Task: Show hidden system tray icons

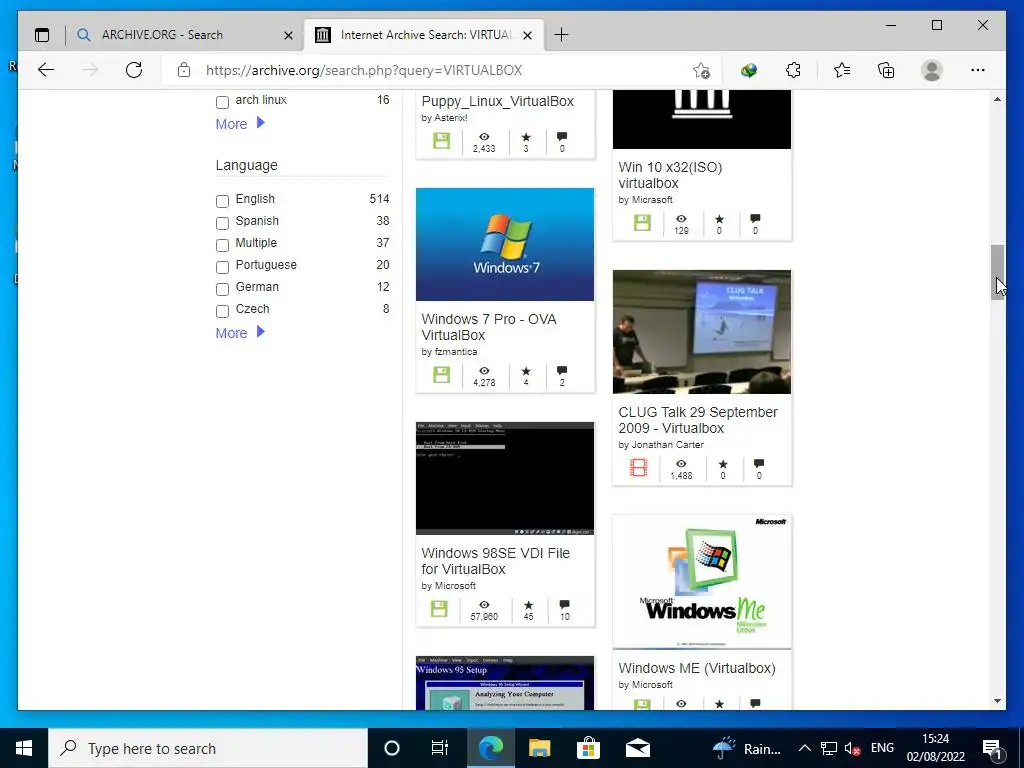Action: click(x=805, y=748)
